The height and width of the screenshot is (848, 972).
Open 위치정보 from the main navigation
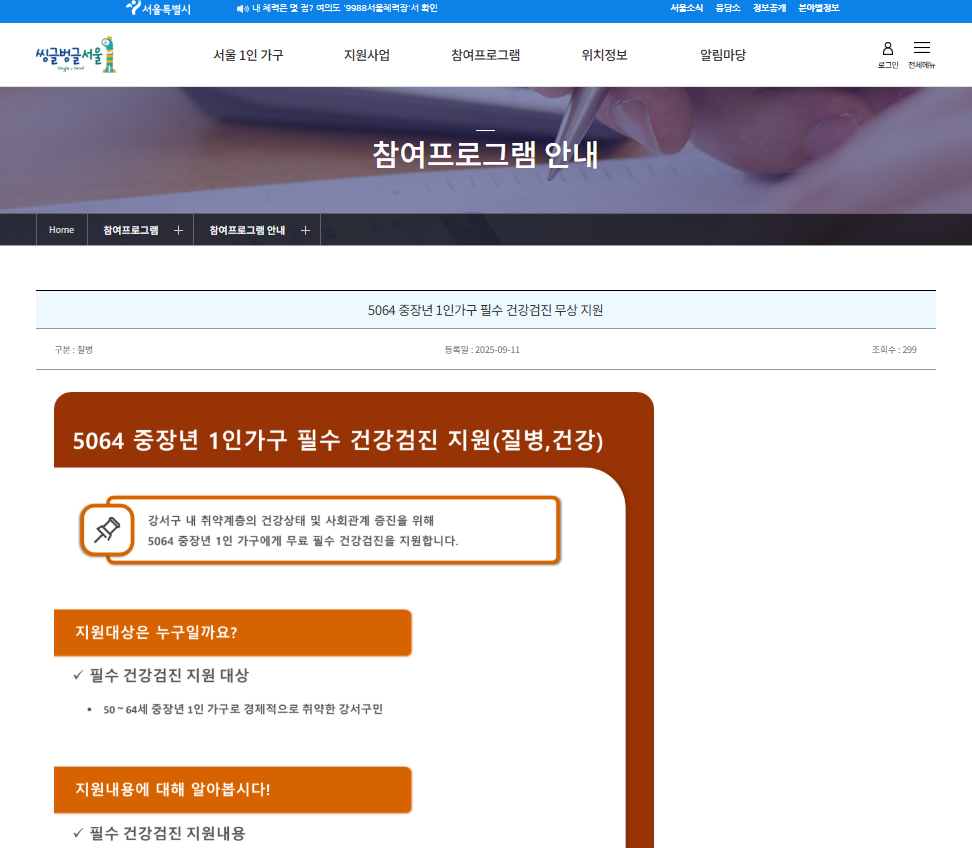pyautogui.click(x=602, y=55)
